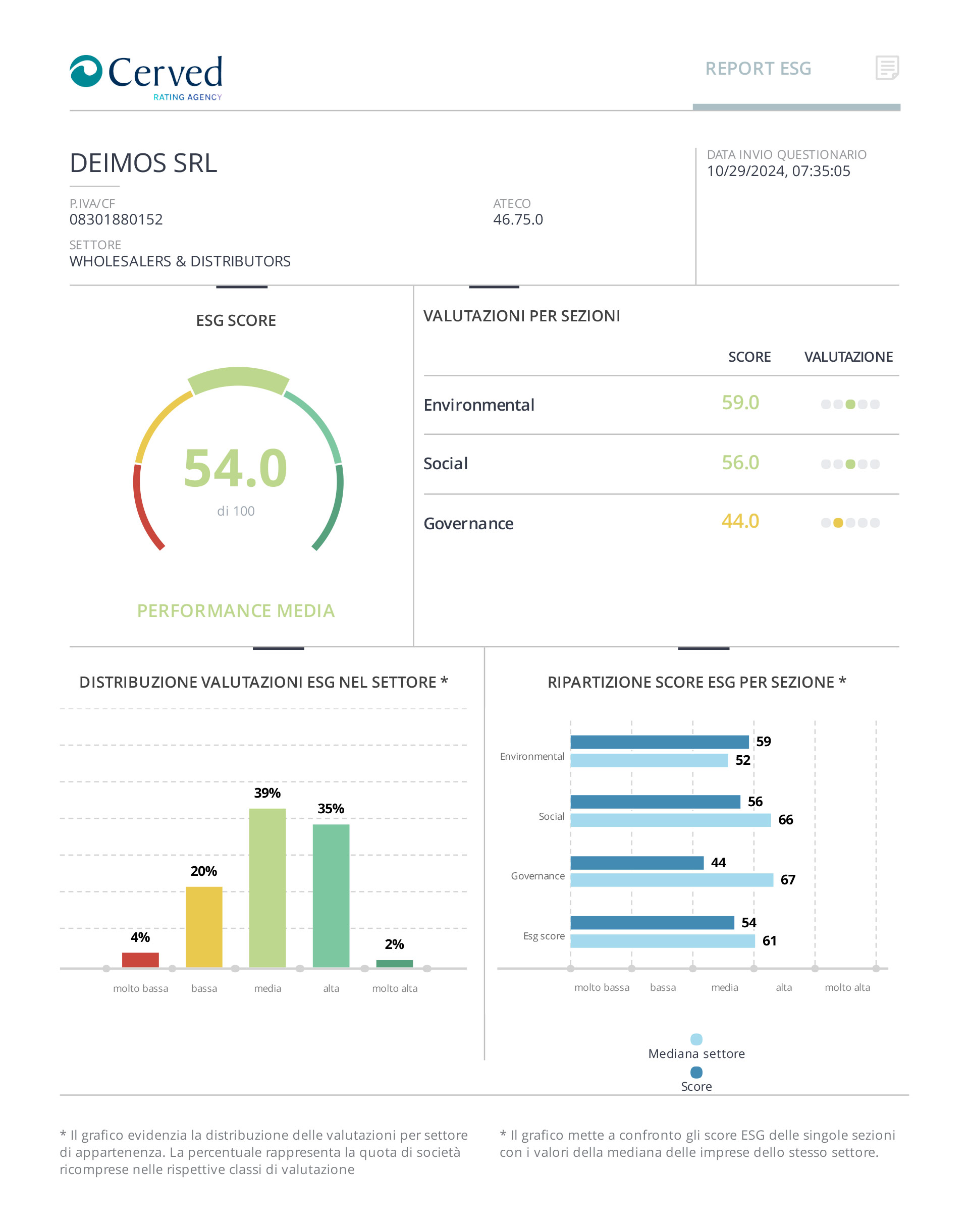Click the Environmental sector median bar valued 52
This screenshot has height=1232, width=969.
(650, 760)
